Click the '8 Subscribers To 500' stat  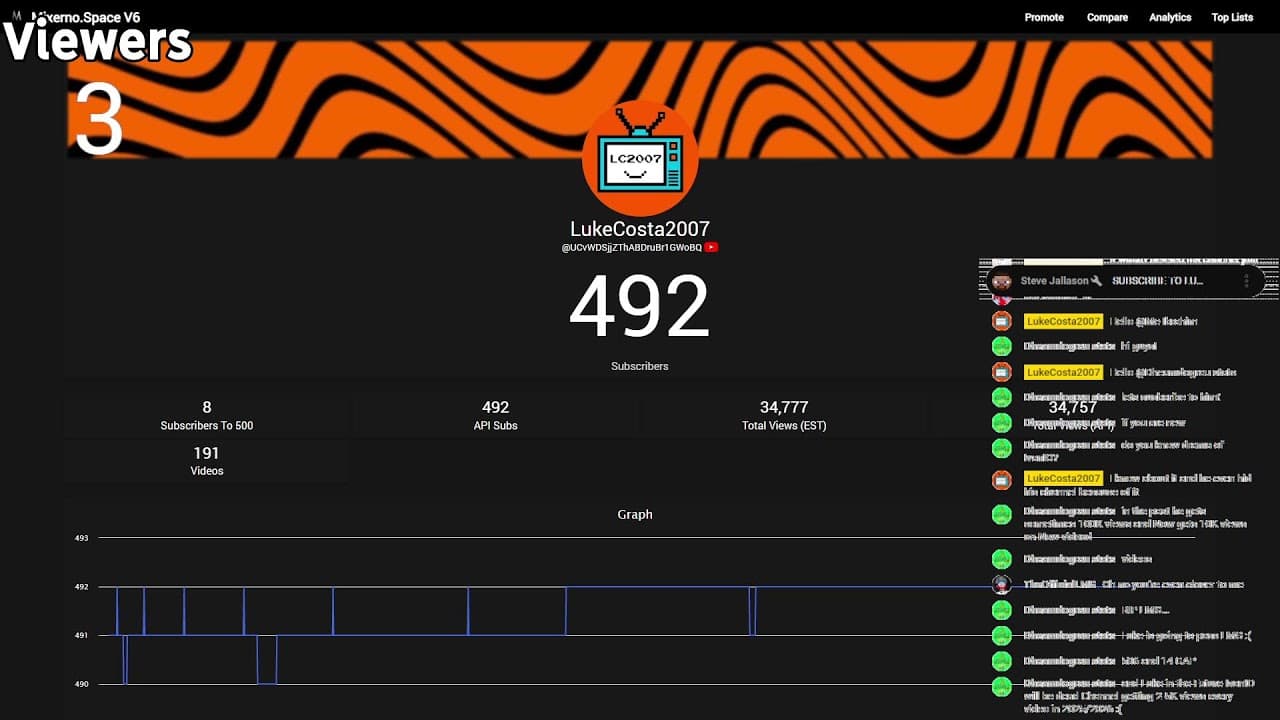coord(207,415)
